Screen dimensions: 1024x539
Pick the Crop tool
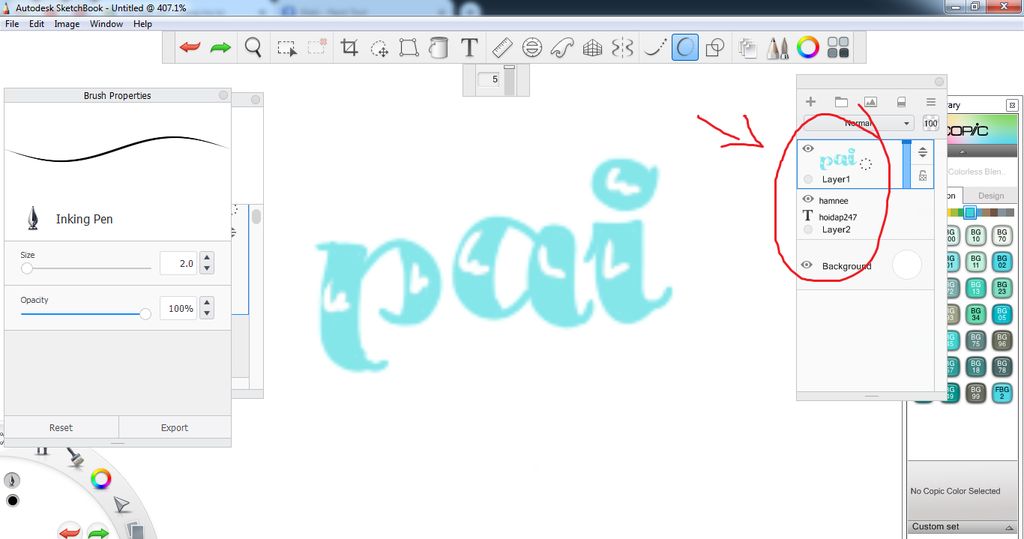(349, 48)
